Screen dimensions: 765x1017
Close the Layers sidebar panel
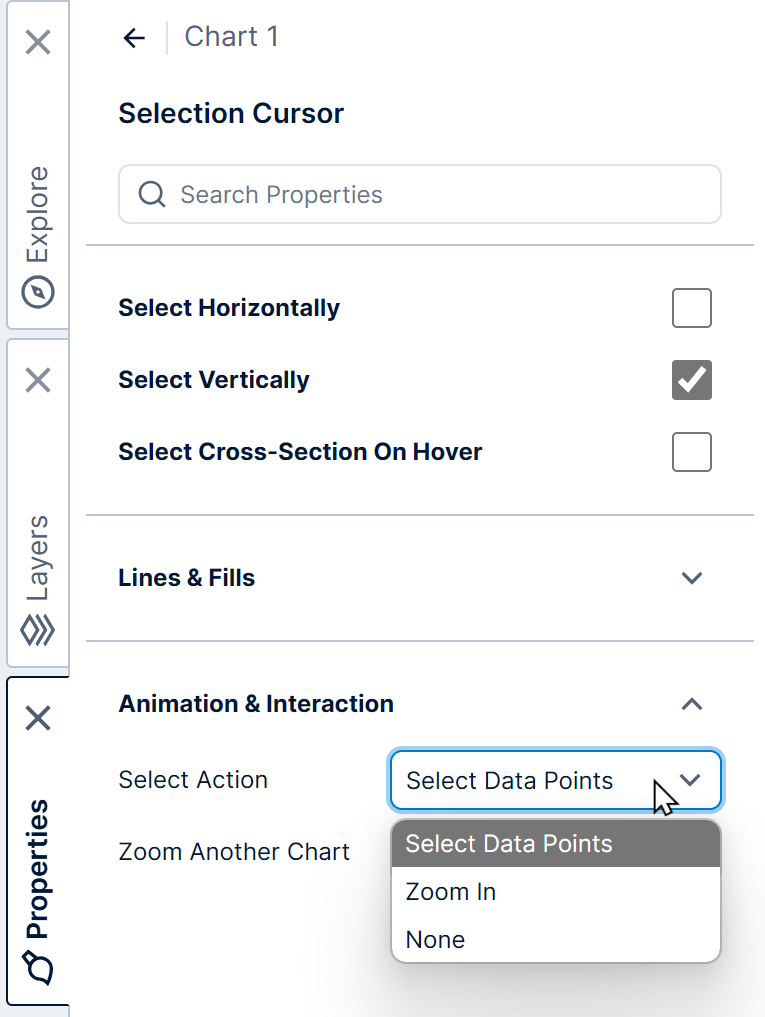[x=38, y=381]
